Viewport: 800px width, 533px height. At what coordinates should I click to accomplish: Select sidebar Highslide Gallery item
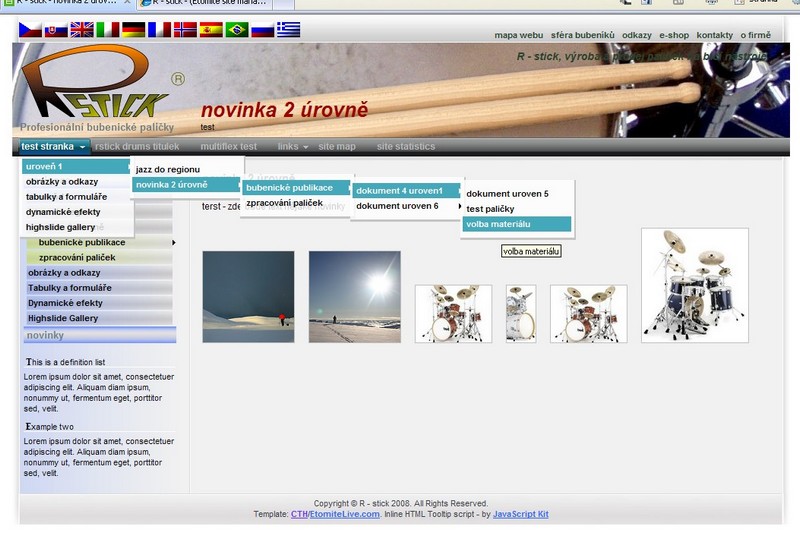(x=99, y=318)
